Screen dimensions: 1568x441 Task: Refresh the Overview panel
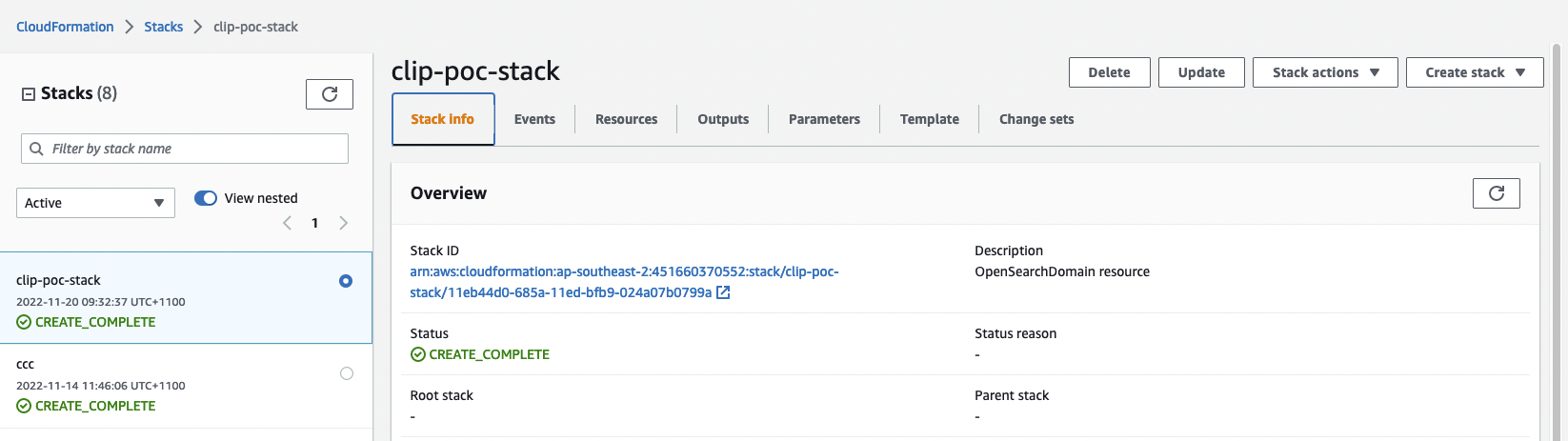[1497, 193]
